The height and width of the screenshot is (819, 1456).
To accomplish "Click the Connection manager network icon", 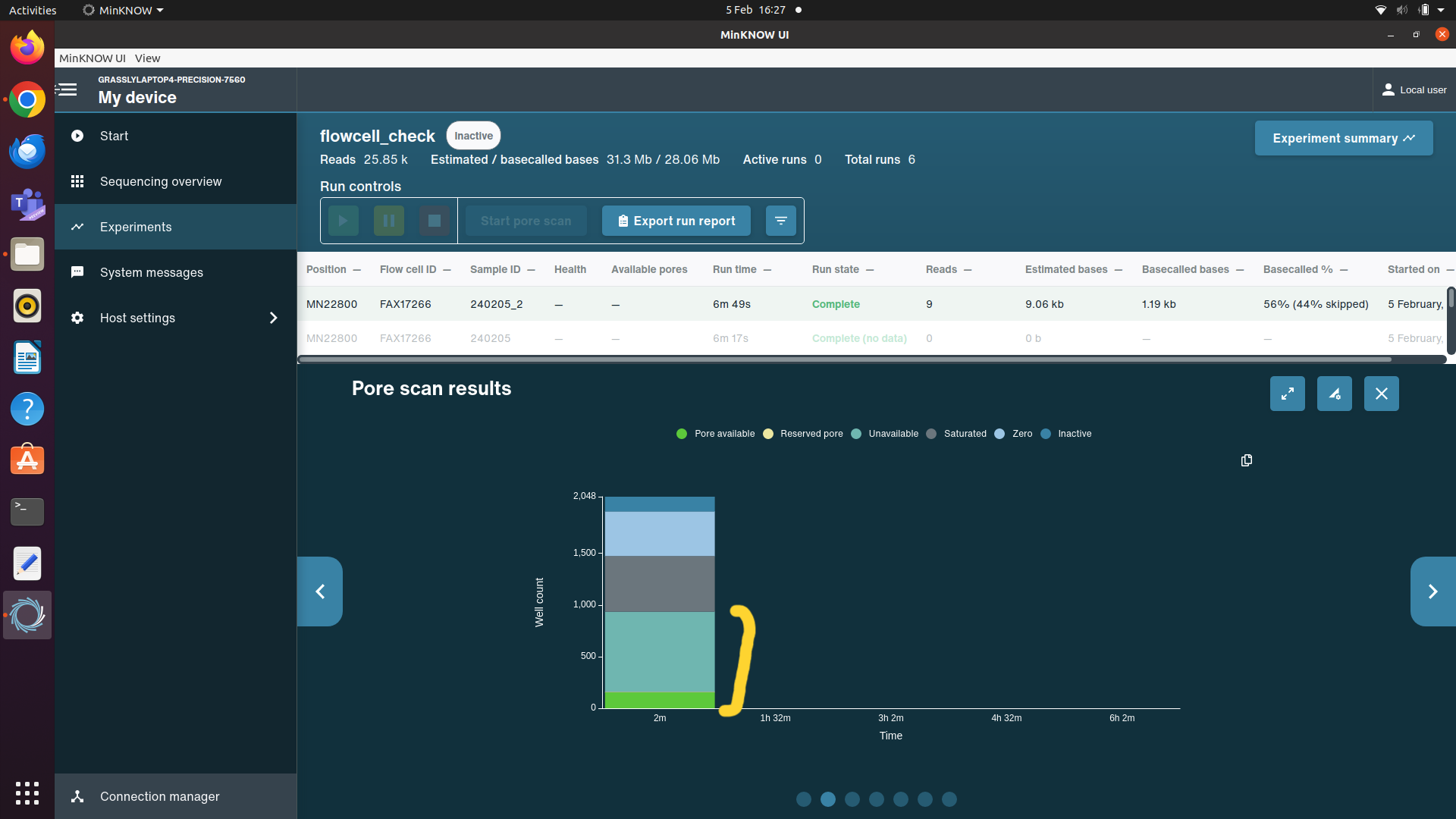I will coord(77,796).
